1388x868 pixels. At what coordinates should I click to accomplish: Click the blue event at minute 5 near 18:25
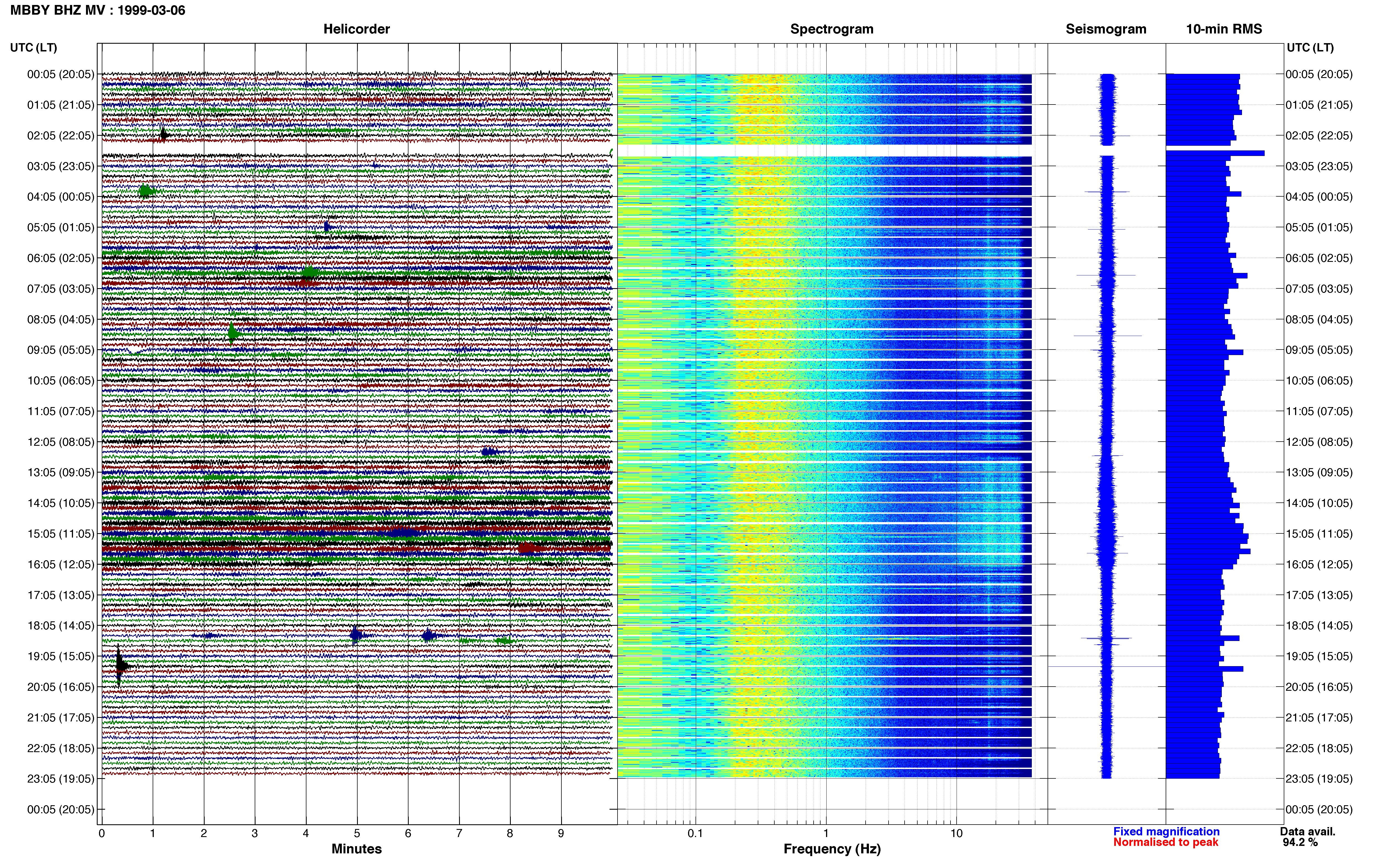(356, 635)
